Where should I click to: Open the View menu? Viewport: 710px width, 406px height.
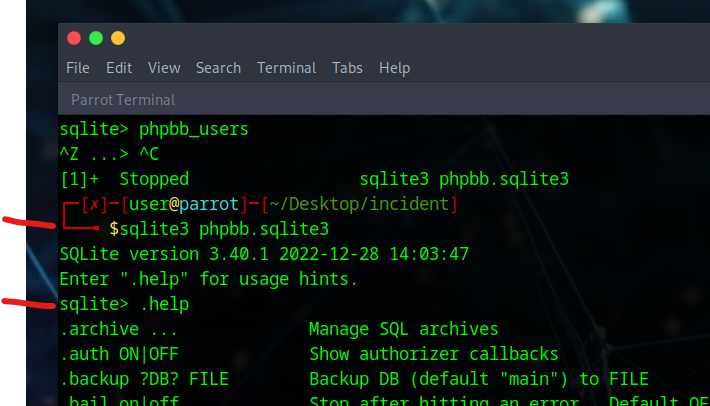[164, 68]
